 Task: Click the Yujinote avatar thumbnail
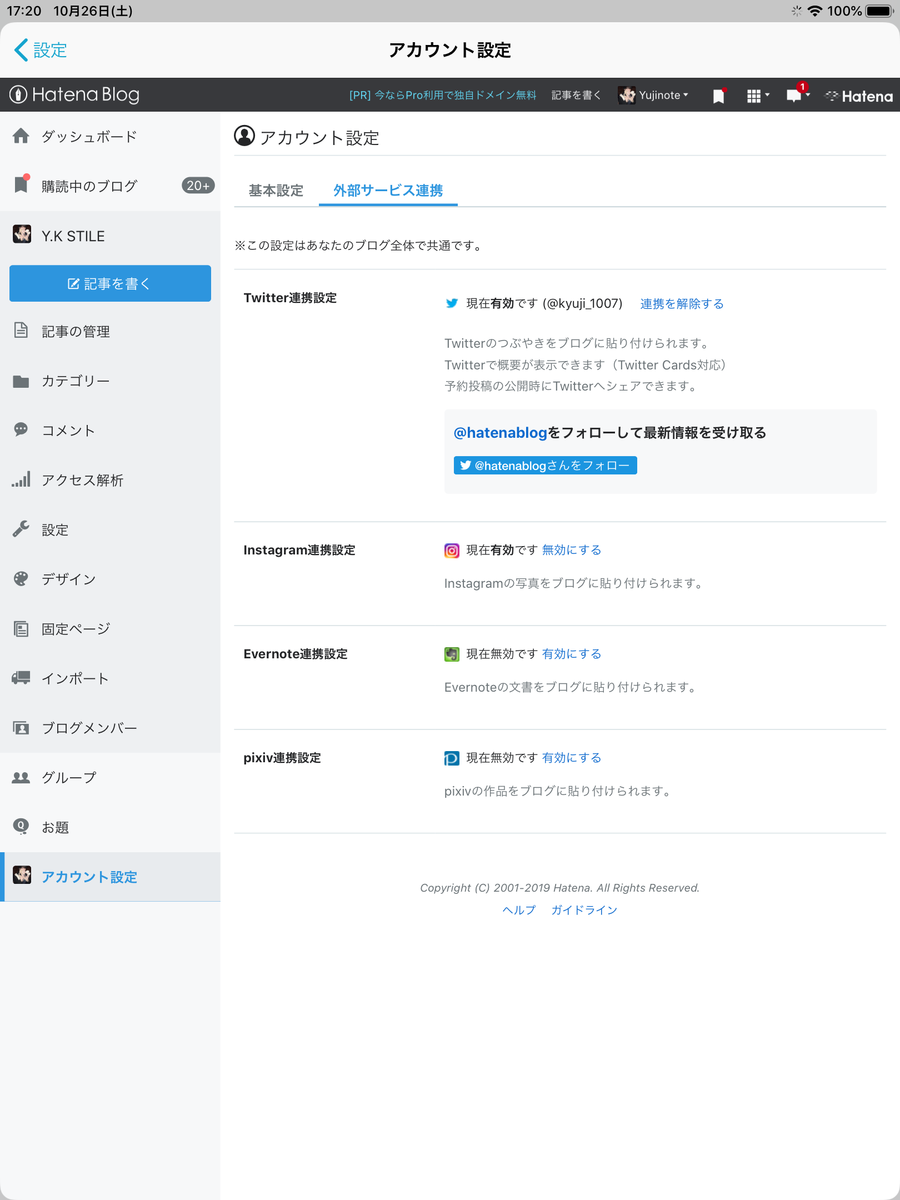coord(627,96)
